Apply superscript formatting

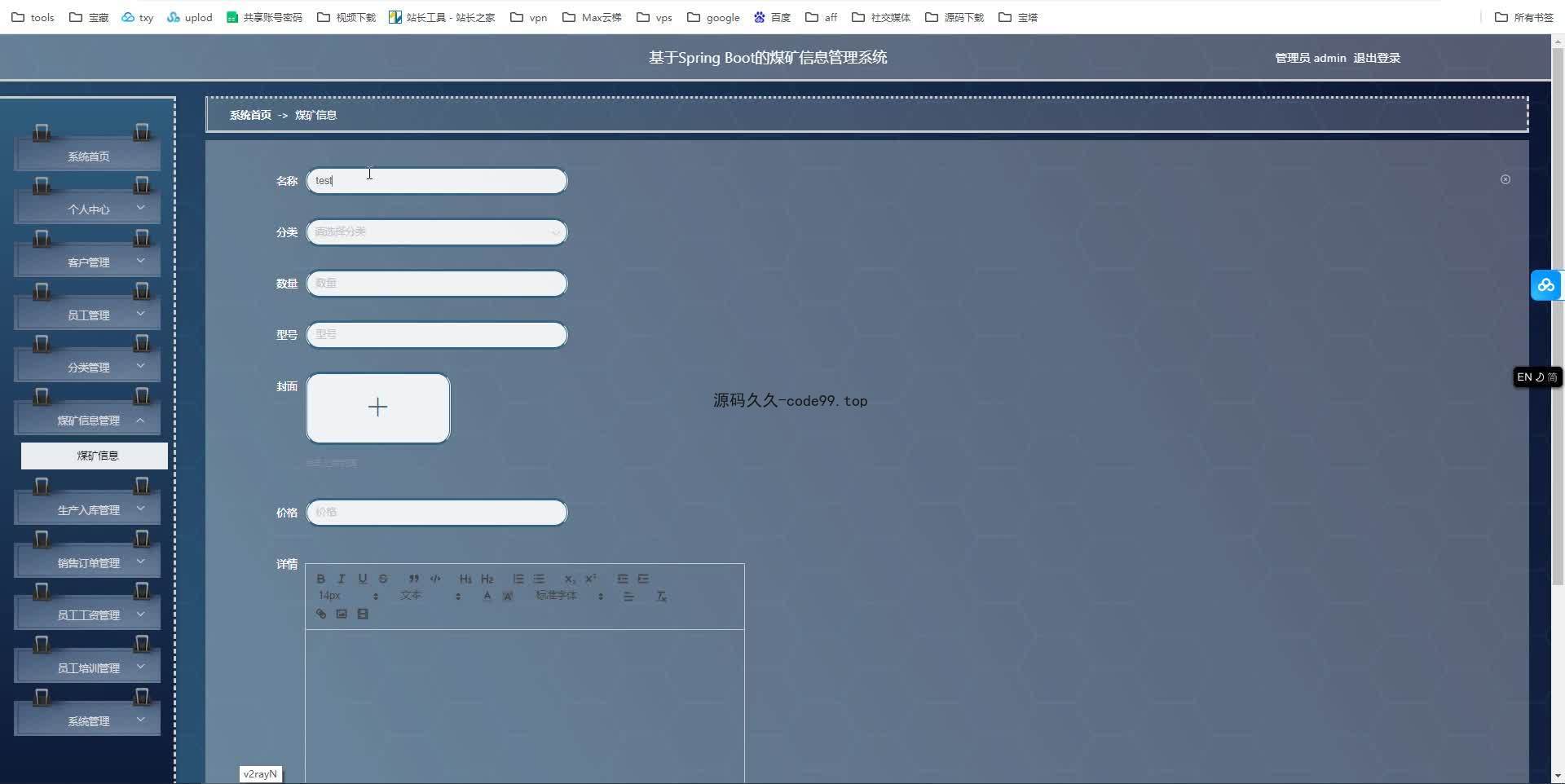point(591,579)
